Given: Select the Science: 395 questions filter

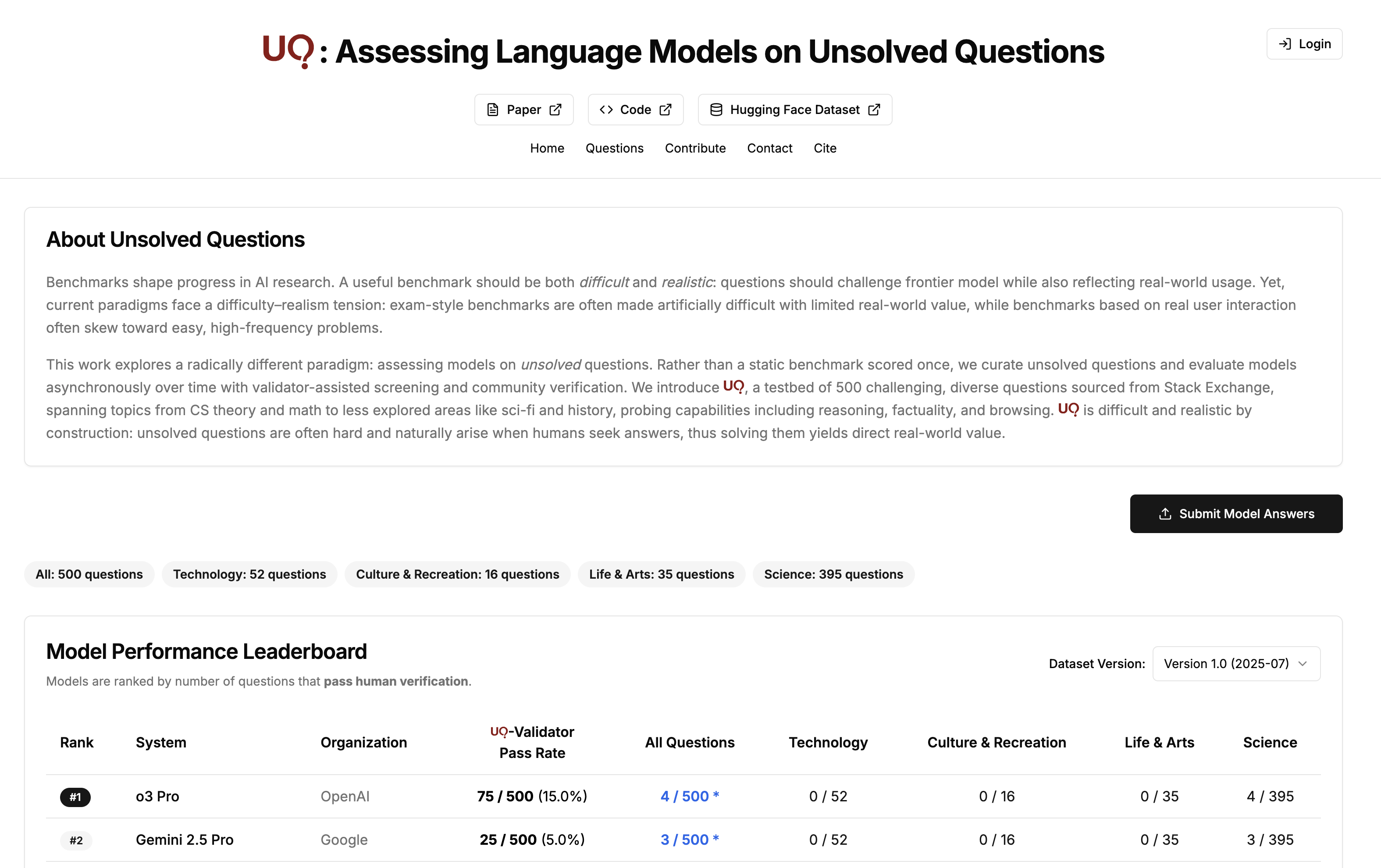Looking at the screenshot, I should [833, 574].
